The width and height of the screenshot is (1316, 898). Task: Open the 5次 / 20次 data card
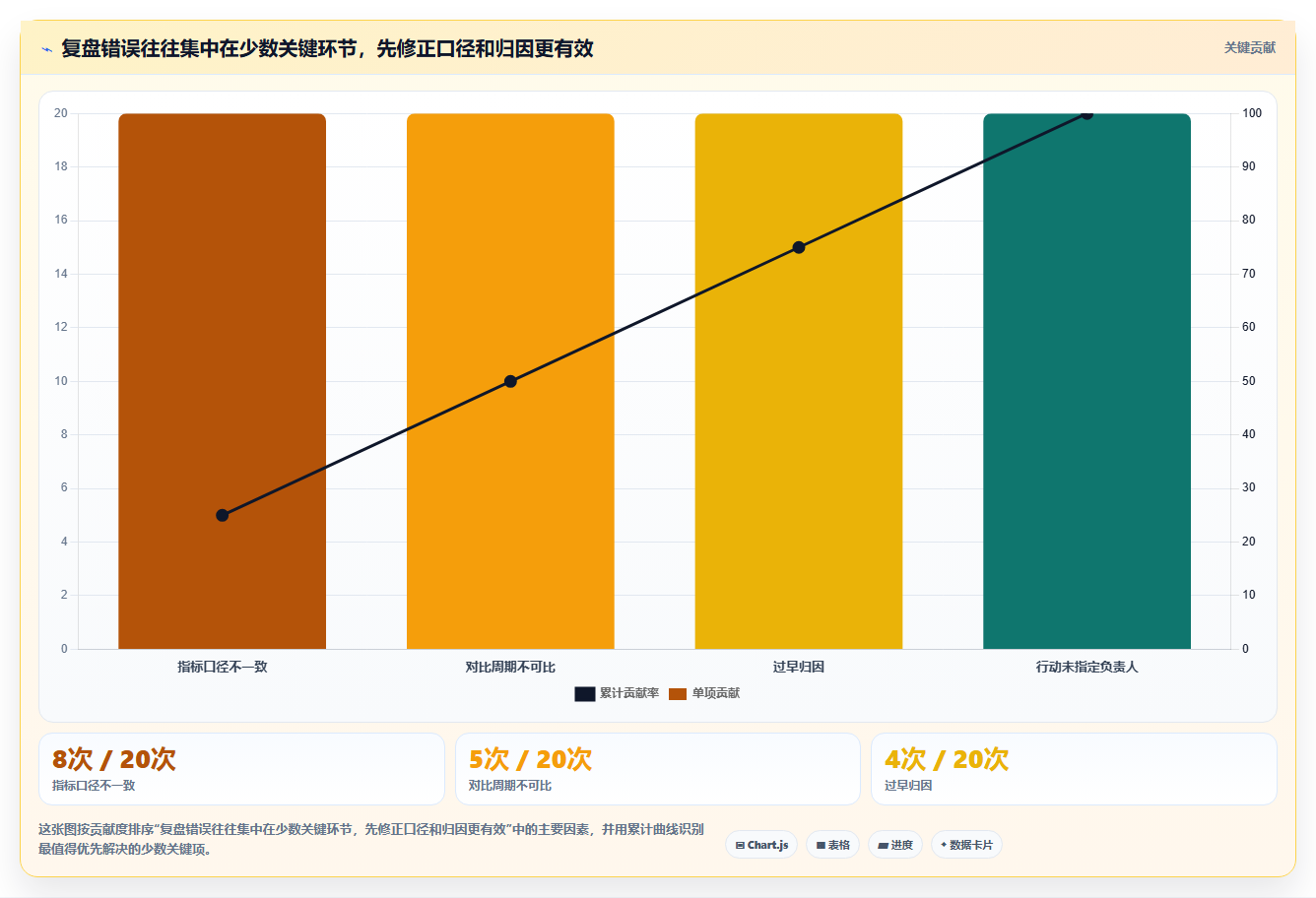658,769
